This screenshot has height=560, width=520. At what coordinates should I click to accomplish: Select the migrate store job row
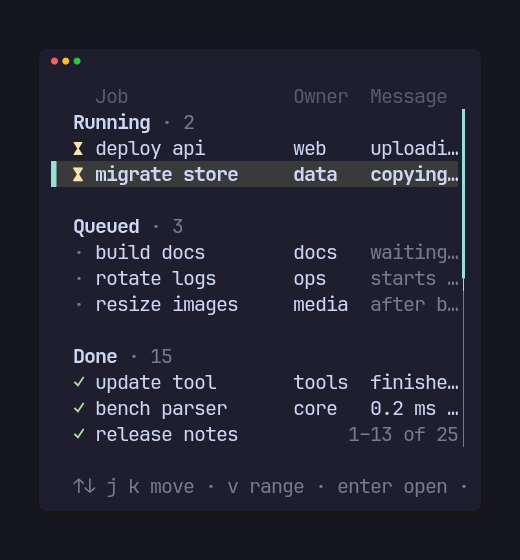[x=255, y=174]
